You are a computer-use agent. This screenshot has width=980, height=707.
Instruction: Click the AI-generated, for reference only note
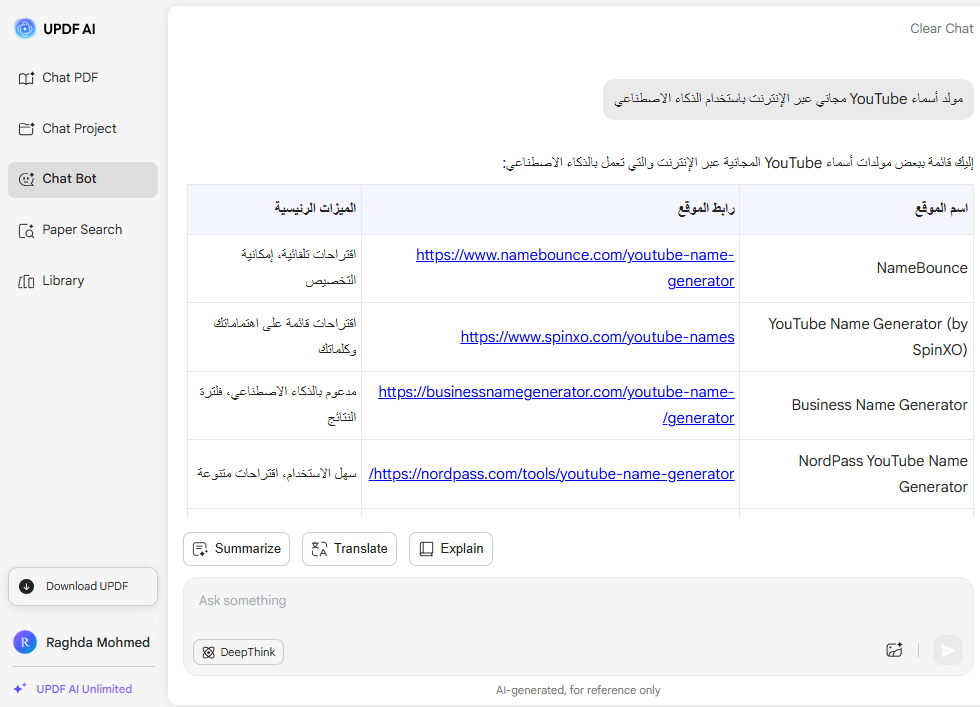[578, 690]
